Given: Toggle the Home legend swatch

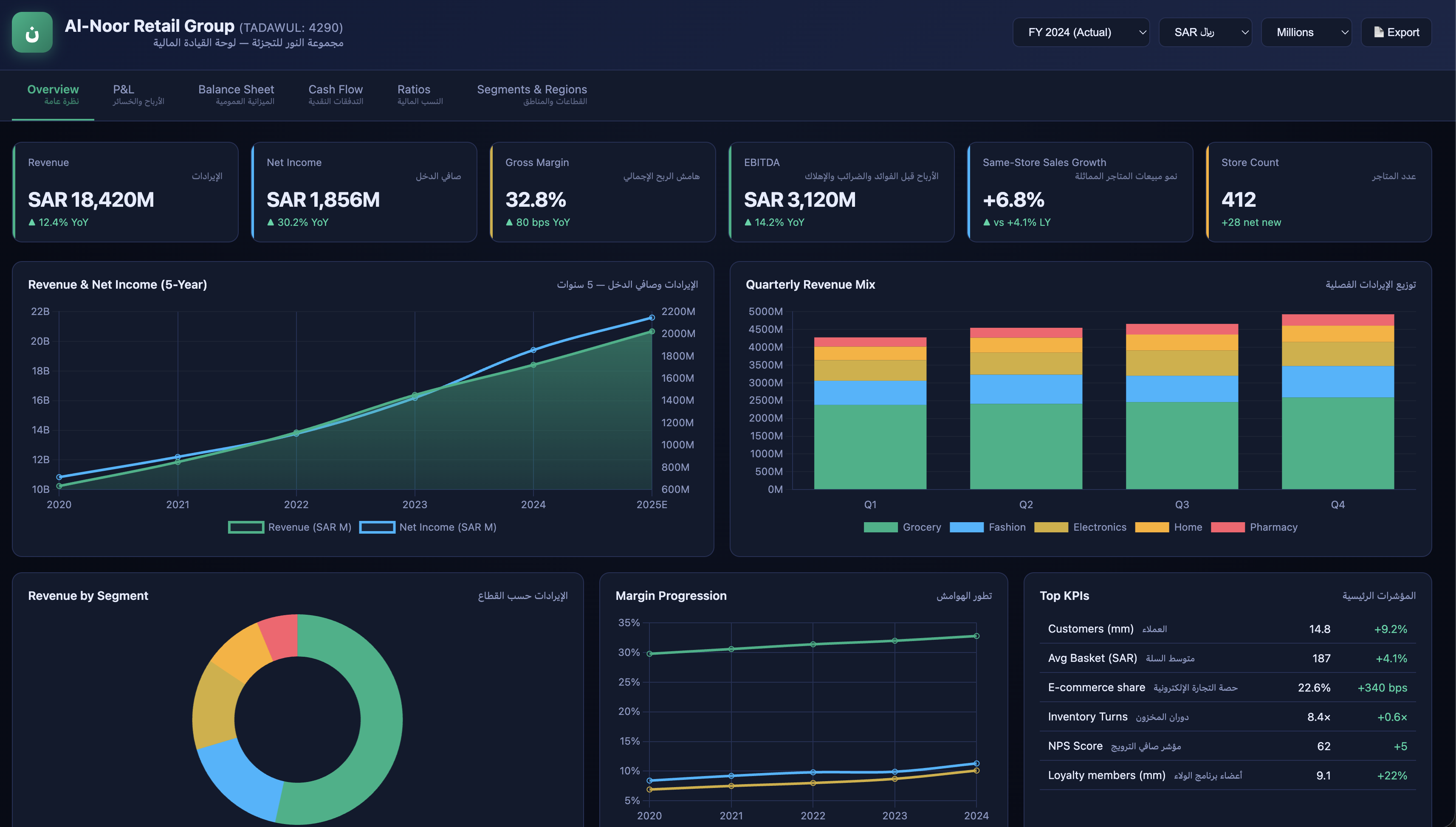Looking at the screenshot, I should (x=1152, y=527).
